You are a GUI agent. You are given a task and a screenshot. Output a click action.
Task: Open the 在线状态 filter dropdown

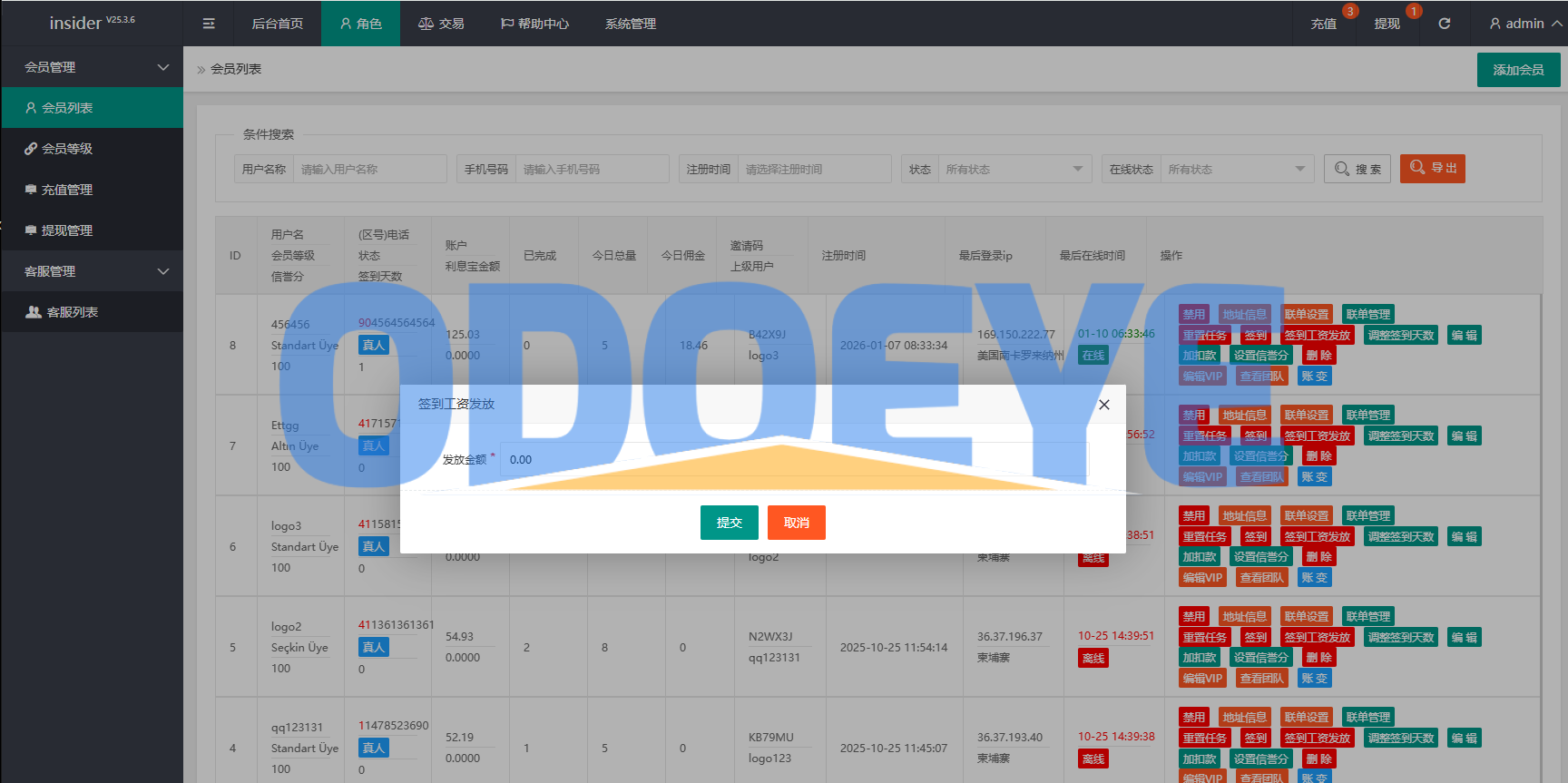1236,169
